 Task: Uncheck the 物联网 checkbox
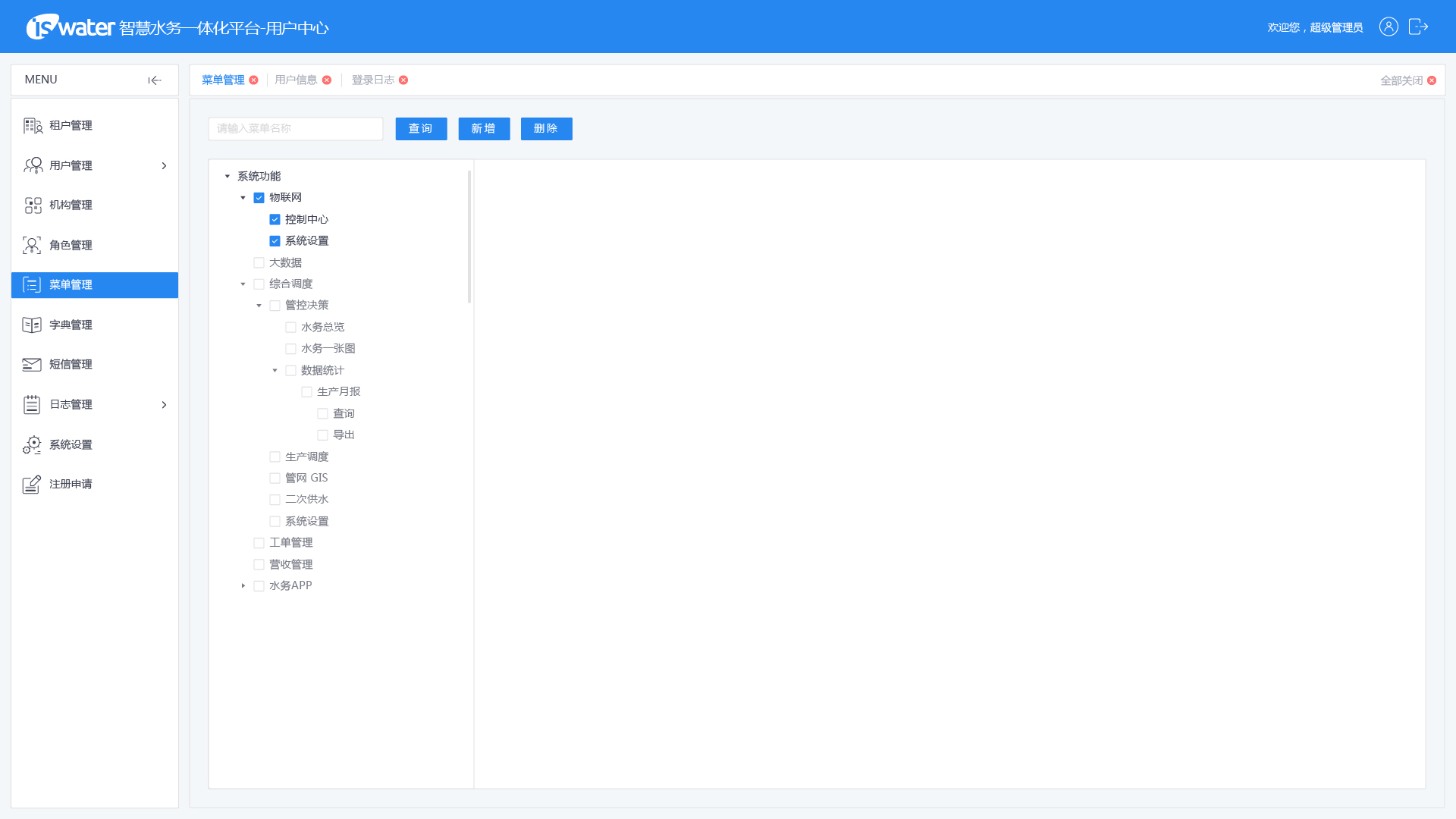(x=259, y=198)
